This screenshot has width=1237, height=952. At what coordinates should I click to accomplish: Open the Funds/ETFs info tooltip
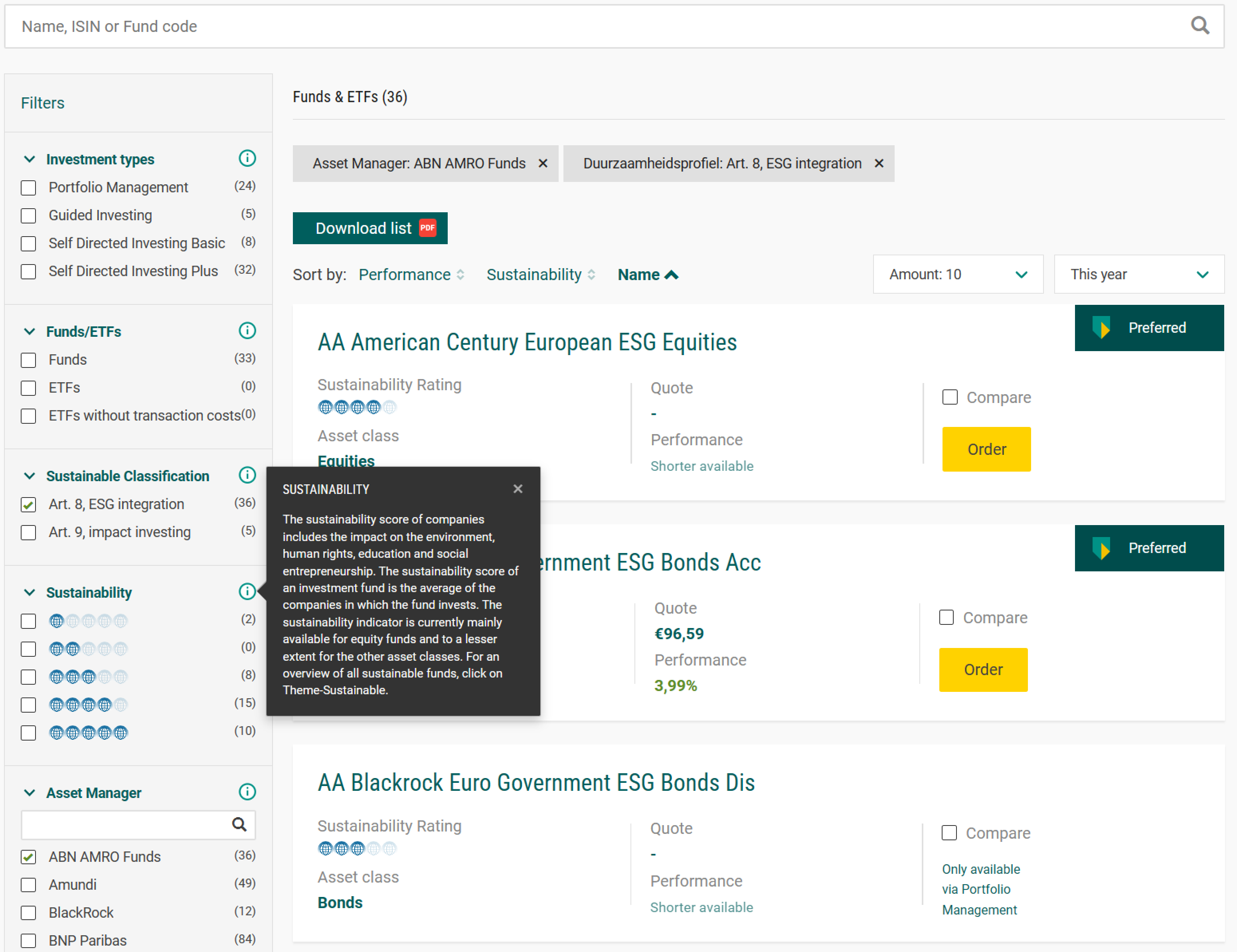click(x=247, y=330)
